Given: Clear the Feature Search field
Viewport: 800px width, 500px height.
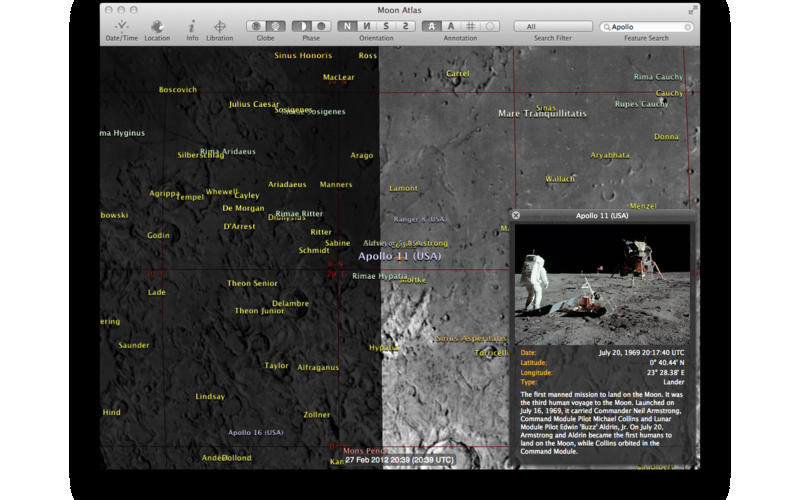Looking at the screenshot, I should (x=688, y=27).
